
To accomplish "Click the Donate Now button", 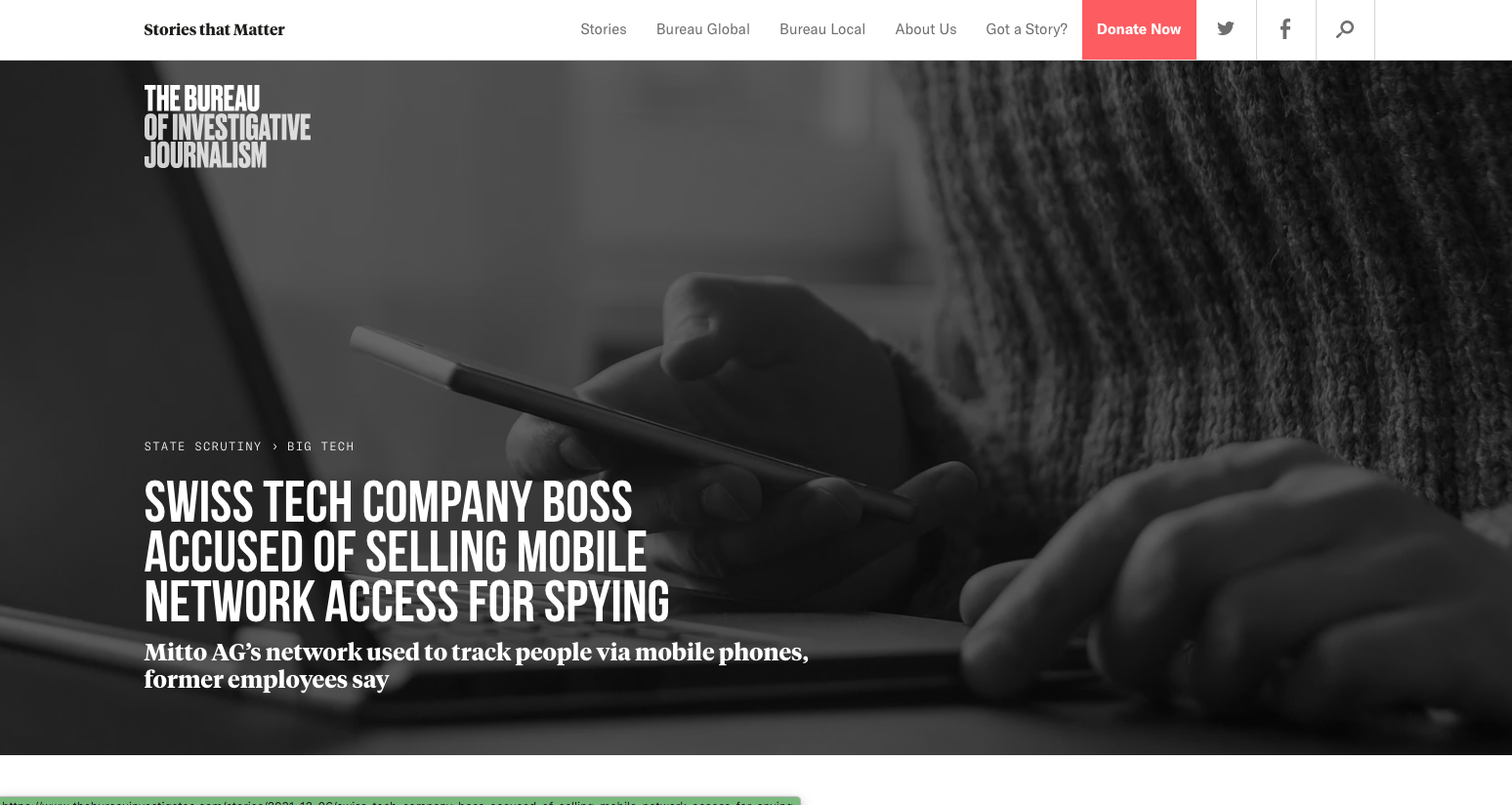I will point(1139,29).
